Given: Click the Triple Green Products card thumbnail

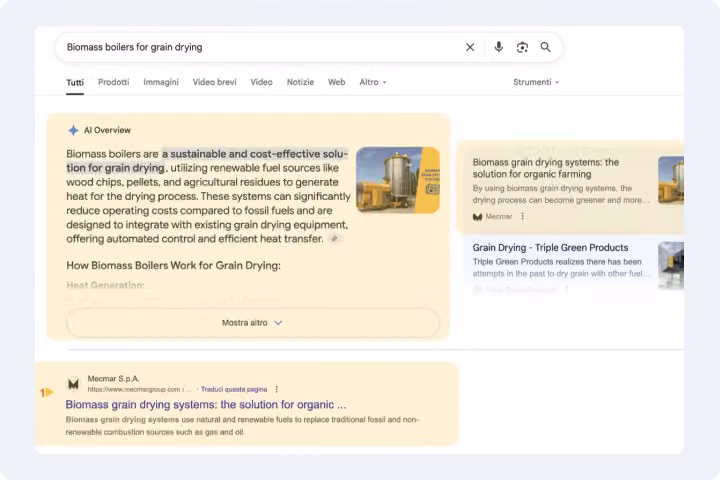Looking at the screenshot, I should [x=671, y=265].
